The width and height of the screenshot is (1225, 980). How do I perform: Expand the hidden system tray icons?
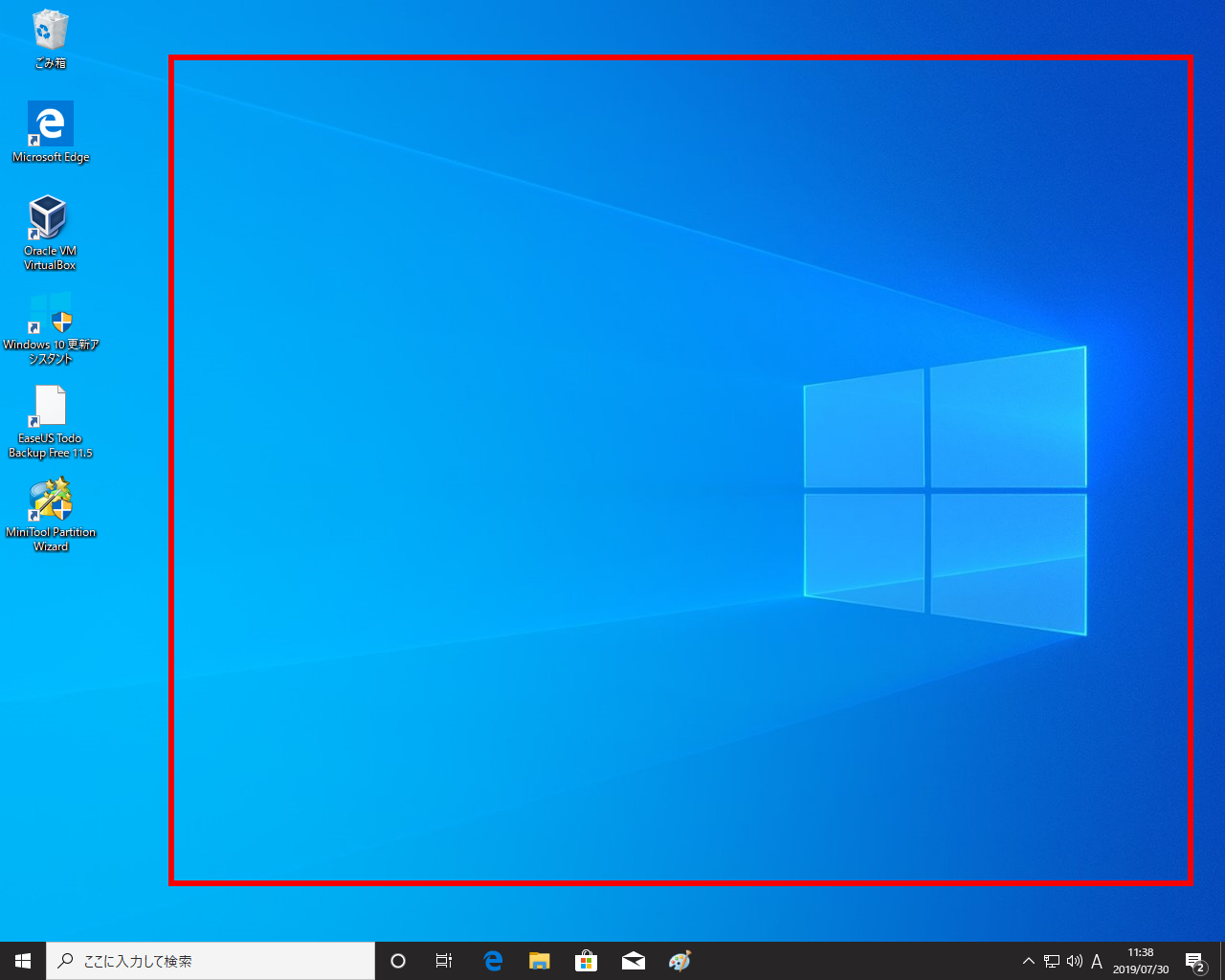tap(1029, 961)
